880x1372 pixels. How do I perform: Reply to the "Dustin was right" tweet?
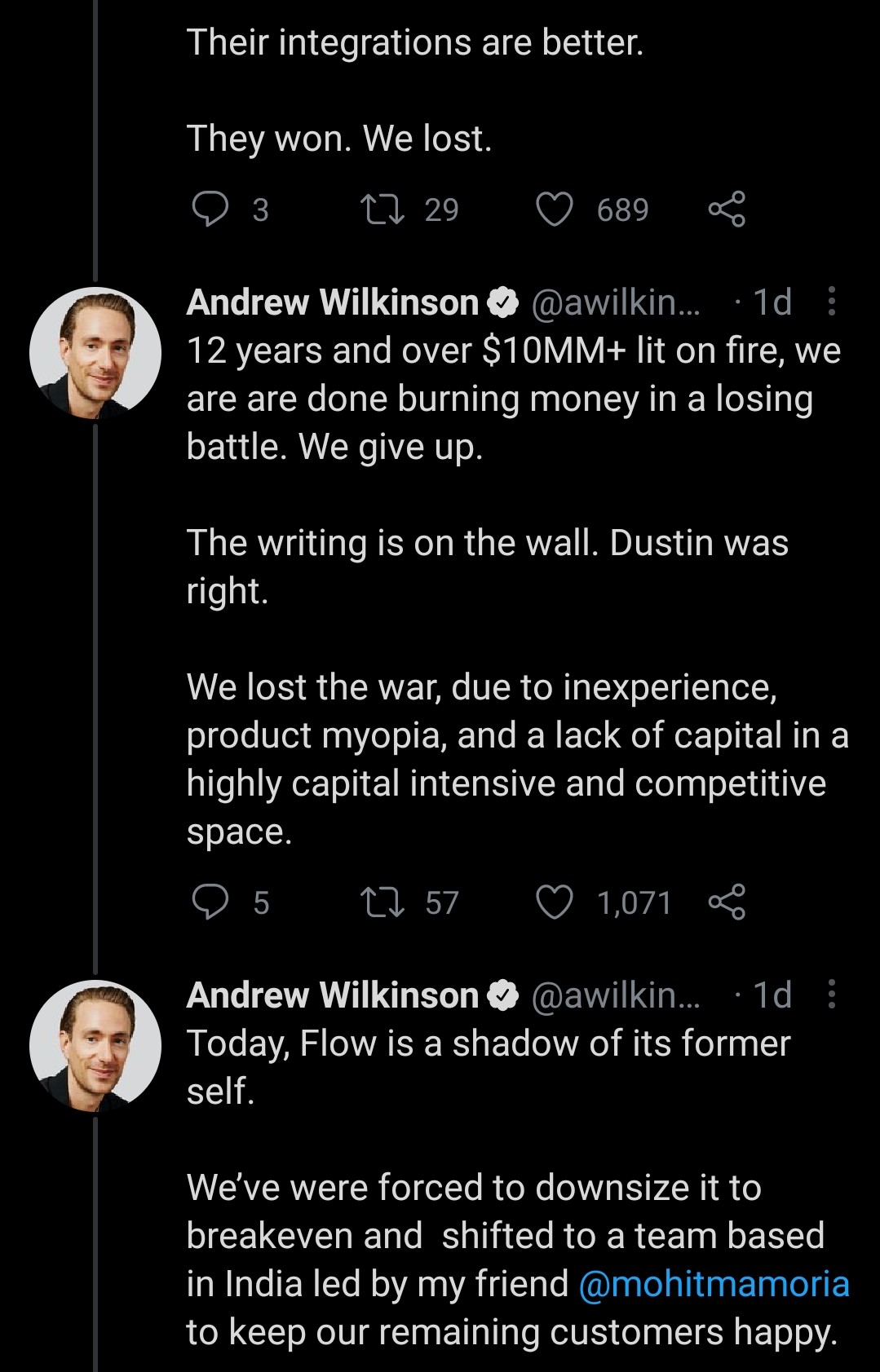[210, 902]
